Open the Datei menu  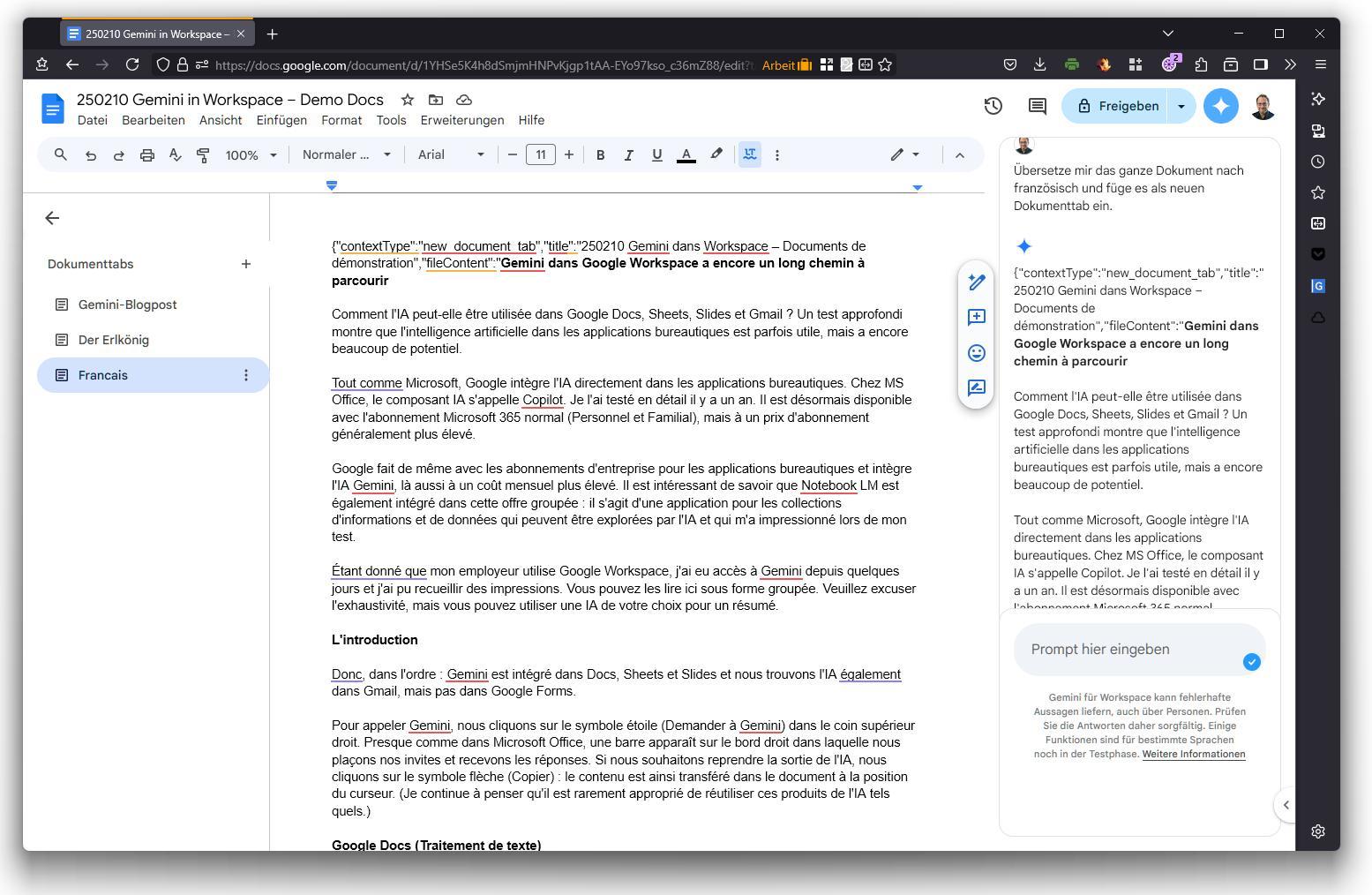[92, 120]
